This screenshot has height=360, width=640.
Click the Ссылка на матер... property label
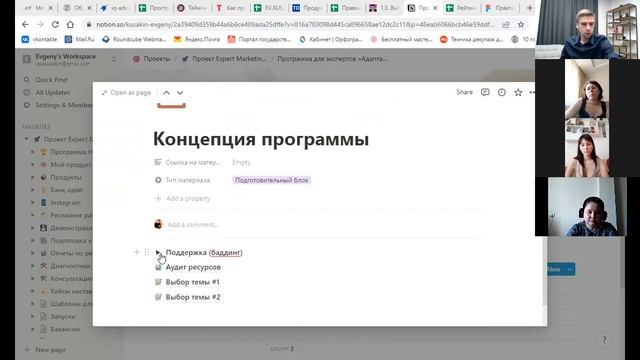click(188, 162)
